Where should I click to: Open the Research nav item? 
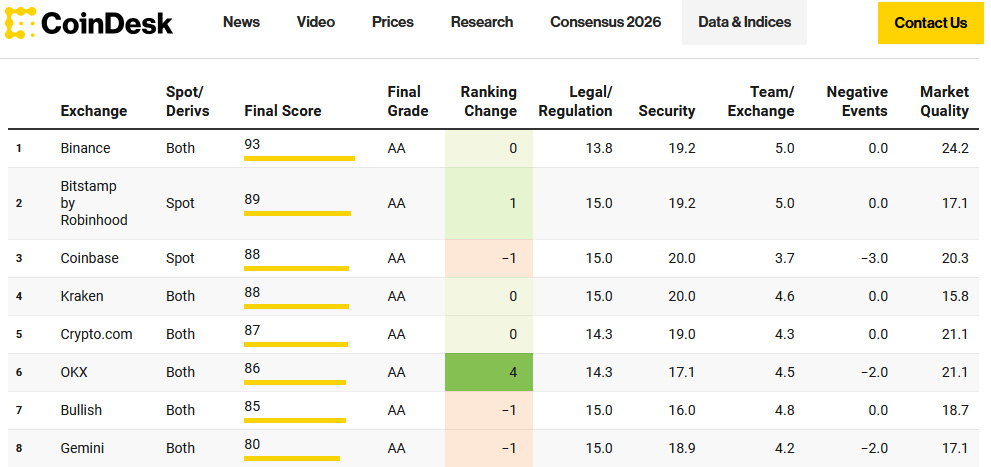pos(481,22)
